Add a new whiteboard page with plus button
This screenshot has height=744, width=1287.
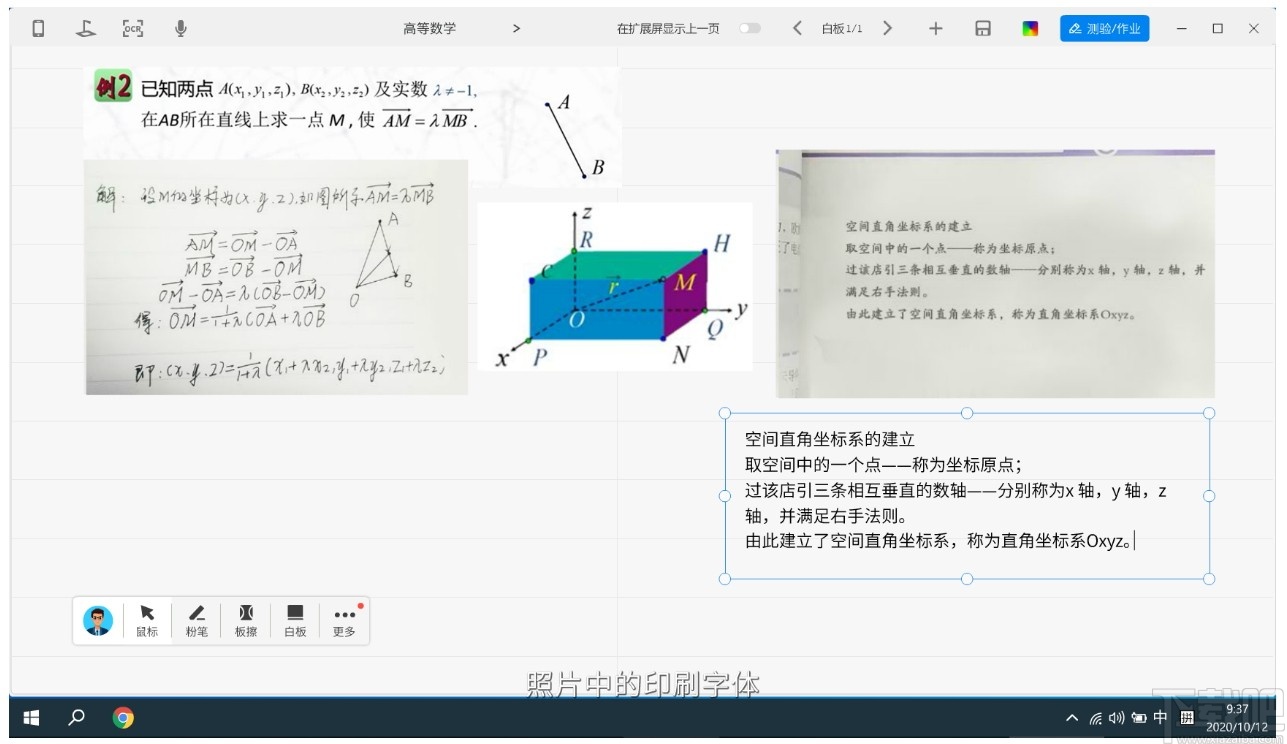point(935,28)
